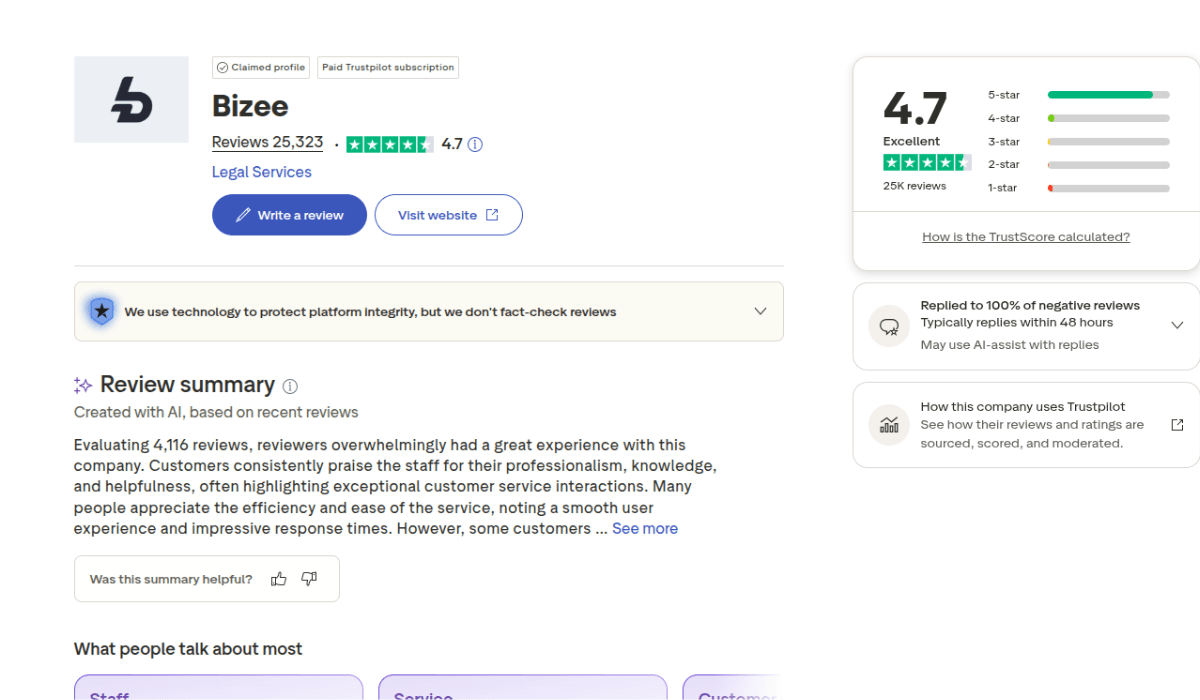Click the info icon next to Review summary
This screenshot has height=700, width=1200.
click(290, 386)
